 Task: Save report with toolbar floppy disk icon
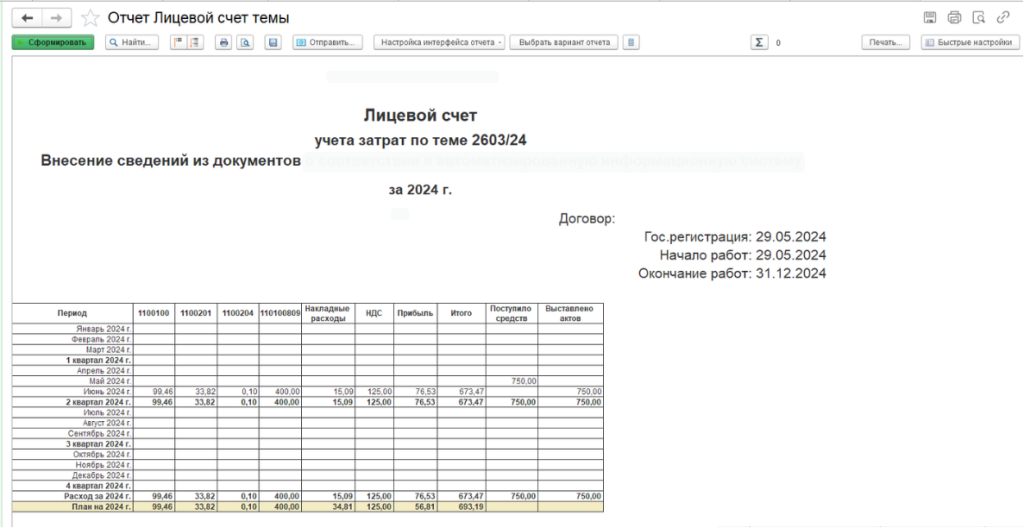pyautogui.click(x=273, y=42)
